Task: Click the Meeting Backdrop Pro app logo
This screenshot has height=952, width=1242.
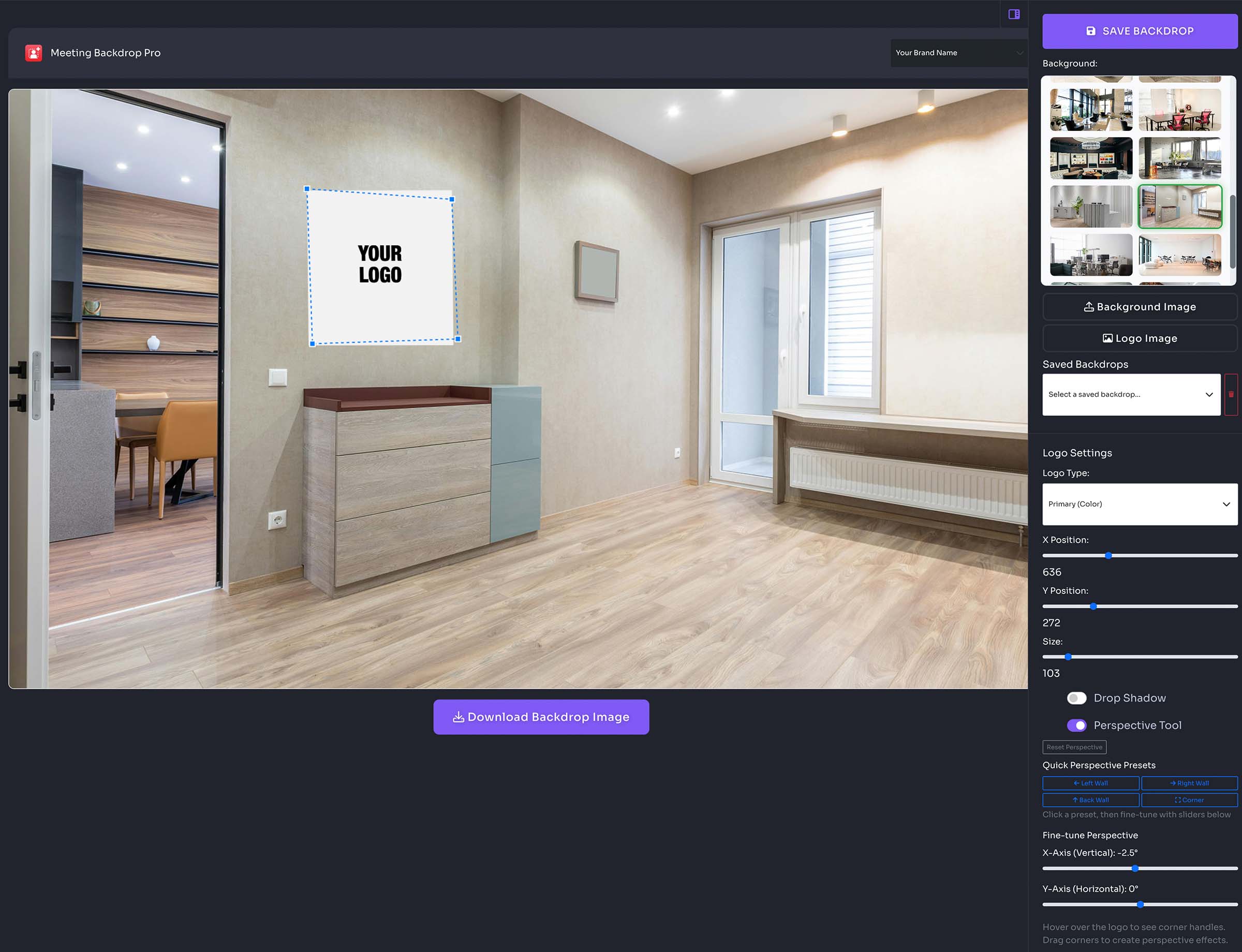Action: pyautogui.click(x=34, y=53)
